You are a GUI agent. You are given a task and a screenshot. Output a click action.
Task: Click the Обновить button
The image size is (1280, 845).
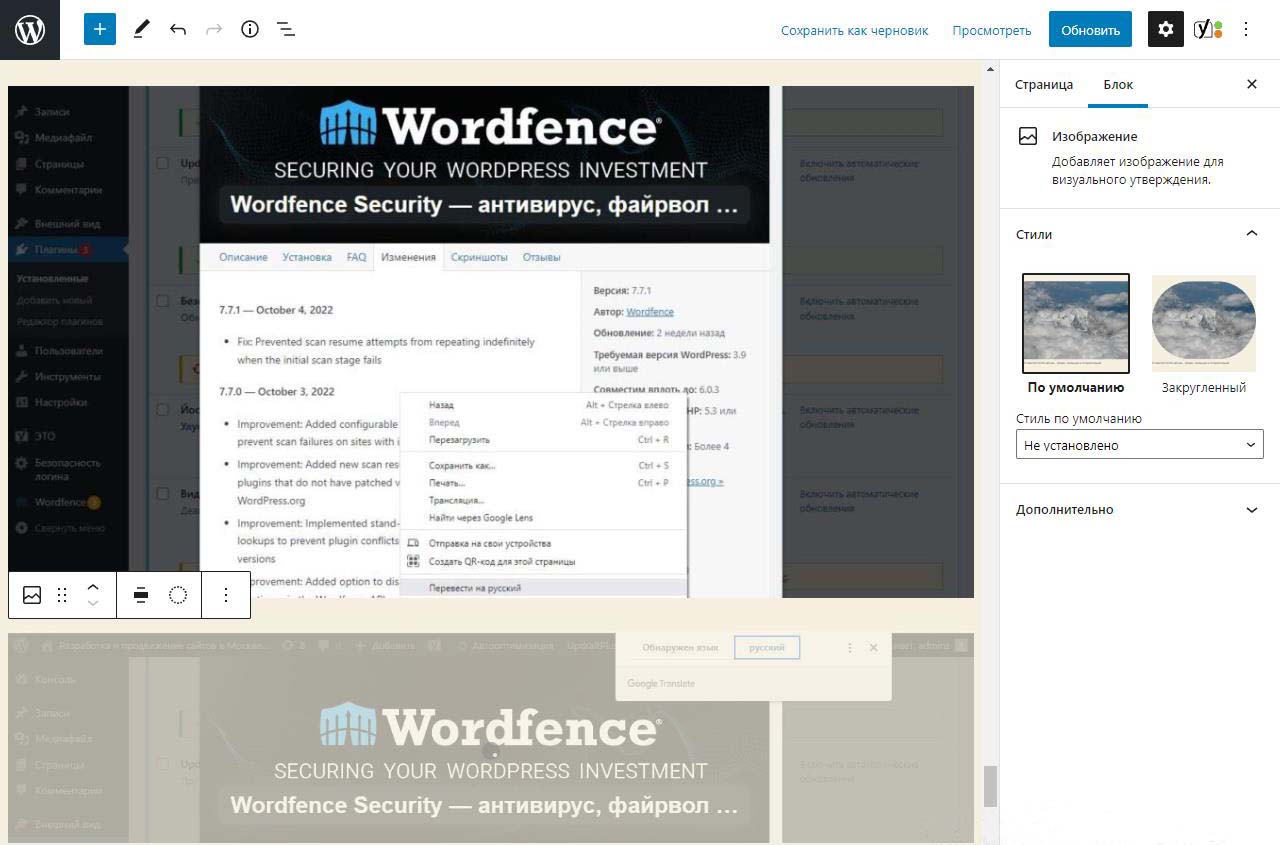(1090, 30)
